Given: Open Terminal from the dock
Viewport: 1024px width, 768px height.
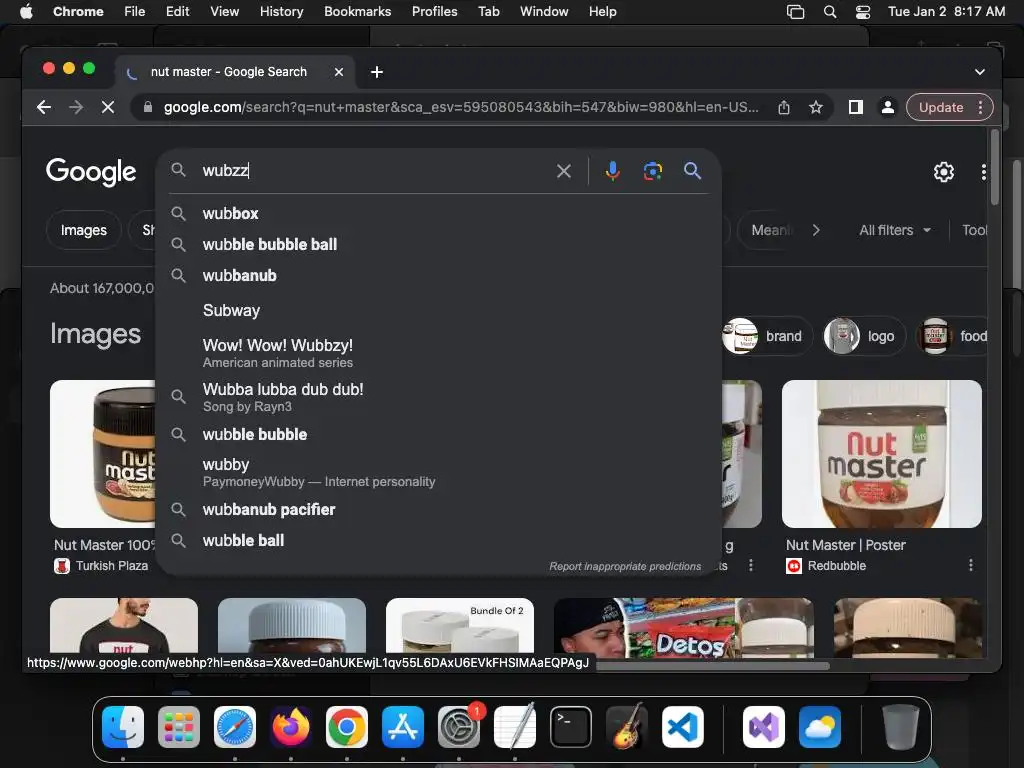Looking at the screenshot, I should click(x=571, y=727).
